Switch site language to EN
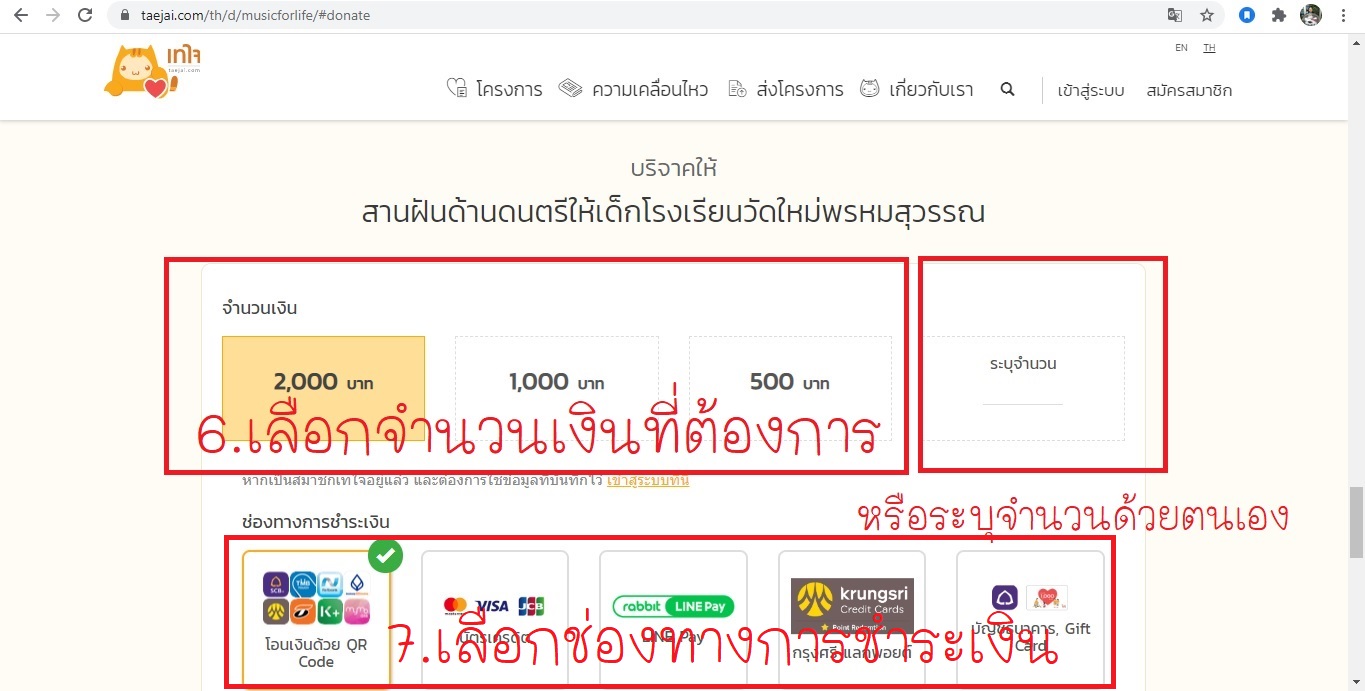The height and width of the screenshot is (691, 1365). [1181, 48]
